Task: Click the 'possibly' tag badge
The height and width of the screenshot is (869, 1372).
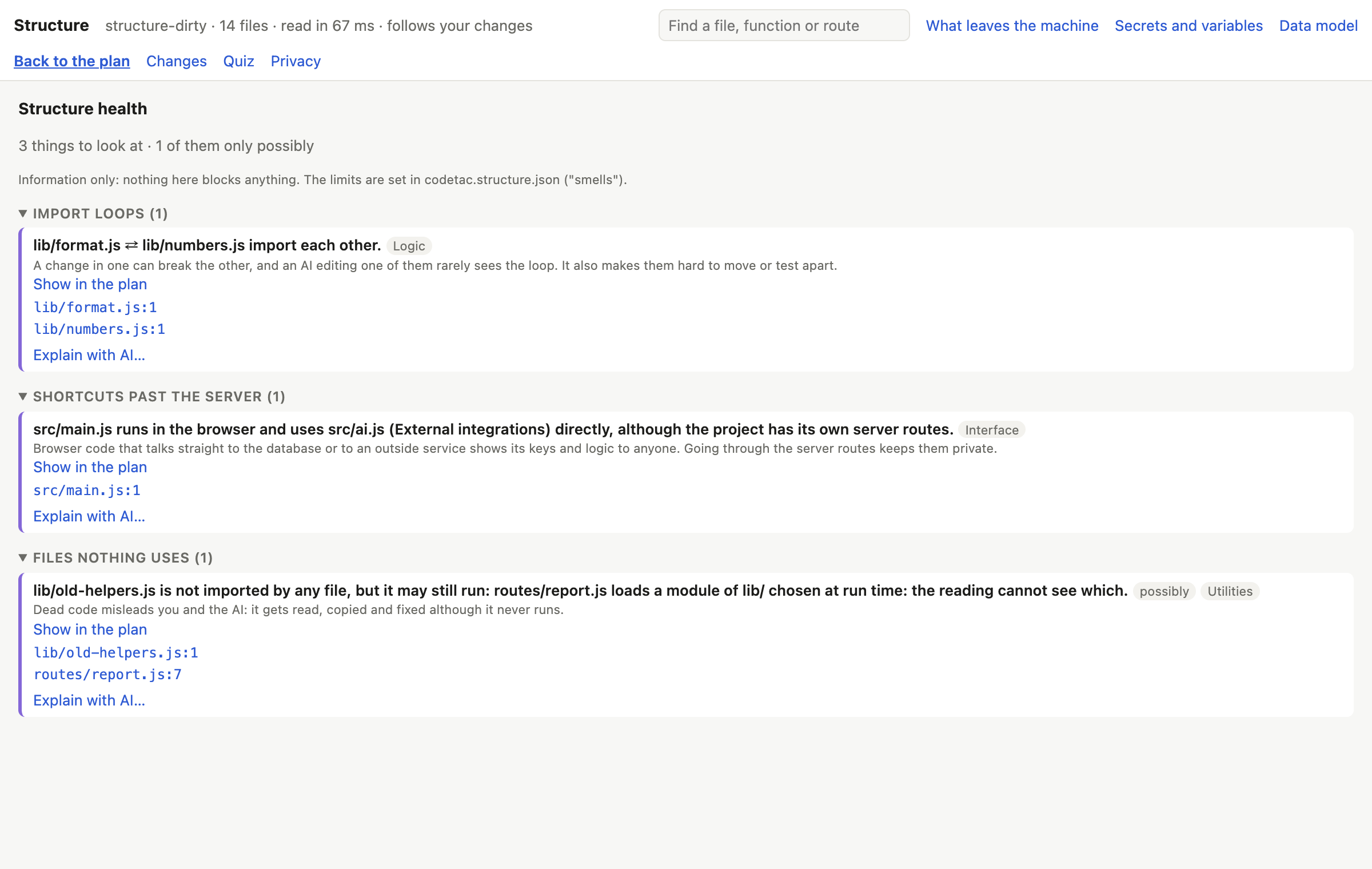Action: (1164, 591)
